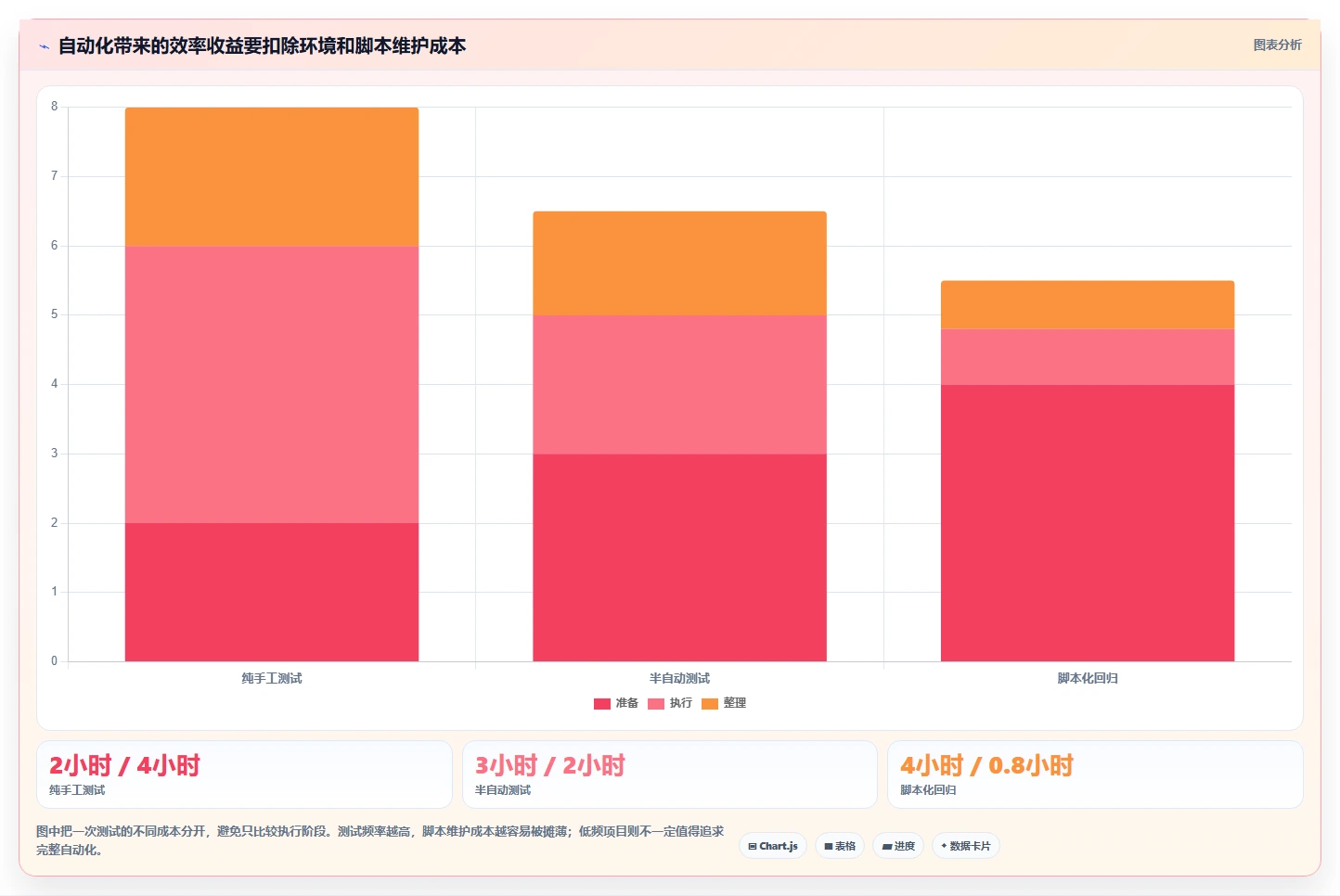The width and height of the screenshot is (1340, 896).
Task: Click the 准备 segment of 半自动测试 bar
Action: [x=679, y=557]
